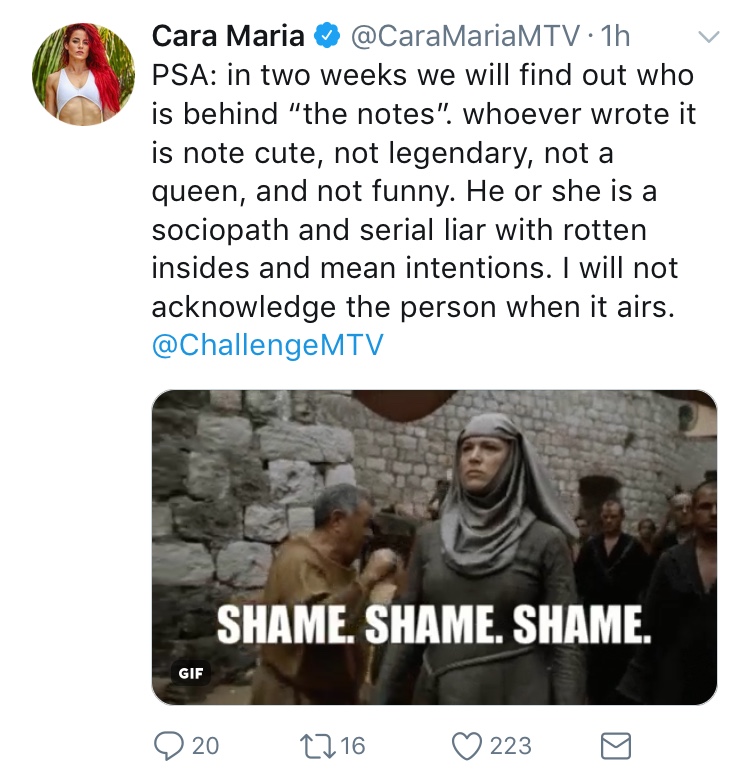Click the tweet text about the notes
The height and width of the screenshot is (770, 750).
point(423,191)
